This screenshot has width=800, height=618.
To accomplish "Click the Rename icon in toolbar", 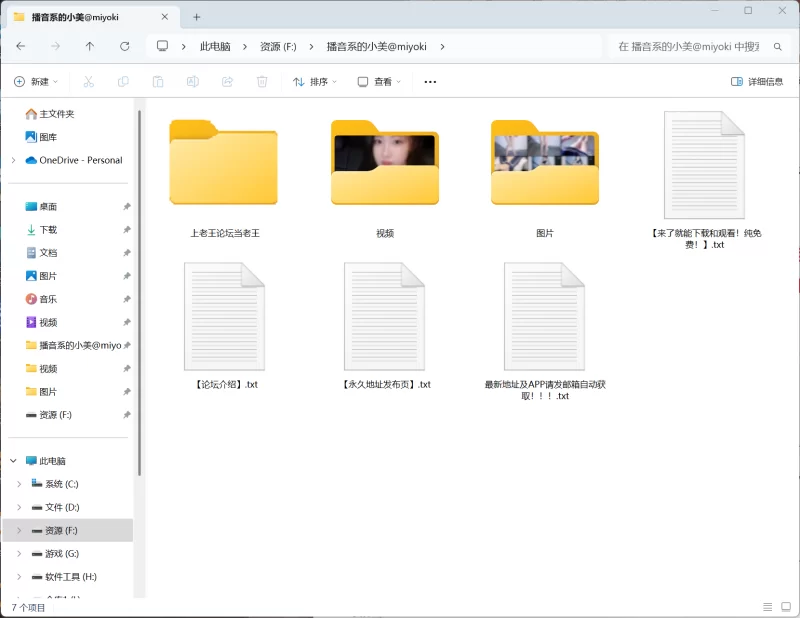I will (x=193, y=82).
